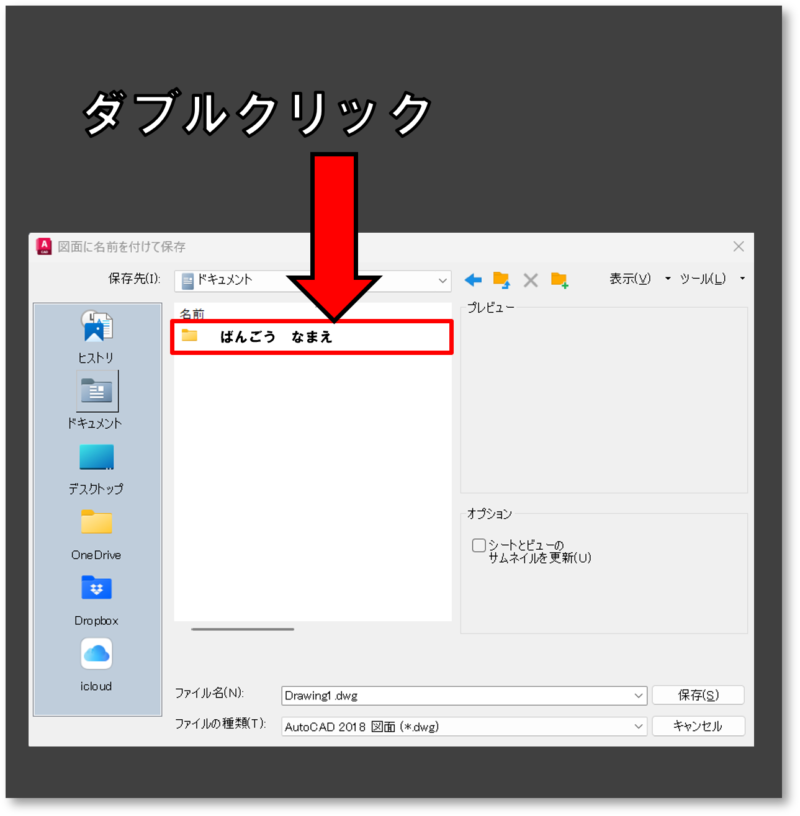
Task: Click the 保存(S) button
Action: [698, 695]
